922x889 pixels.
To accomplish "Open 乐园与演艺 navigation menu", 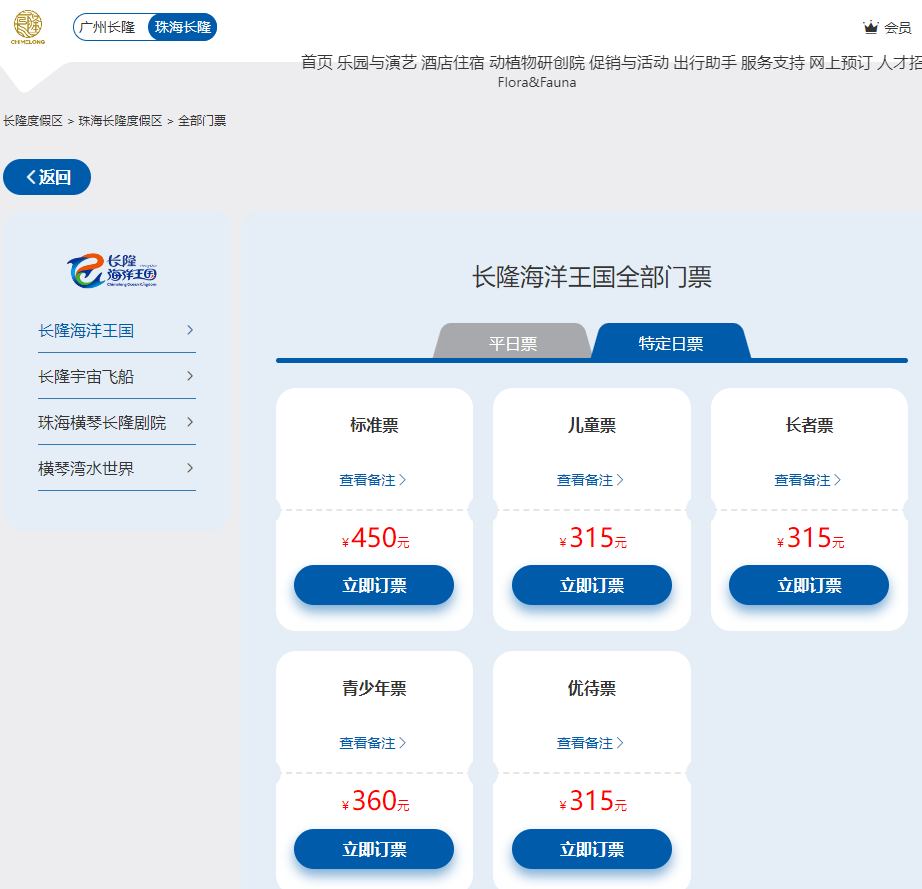I will point(377,62).
